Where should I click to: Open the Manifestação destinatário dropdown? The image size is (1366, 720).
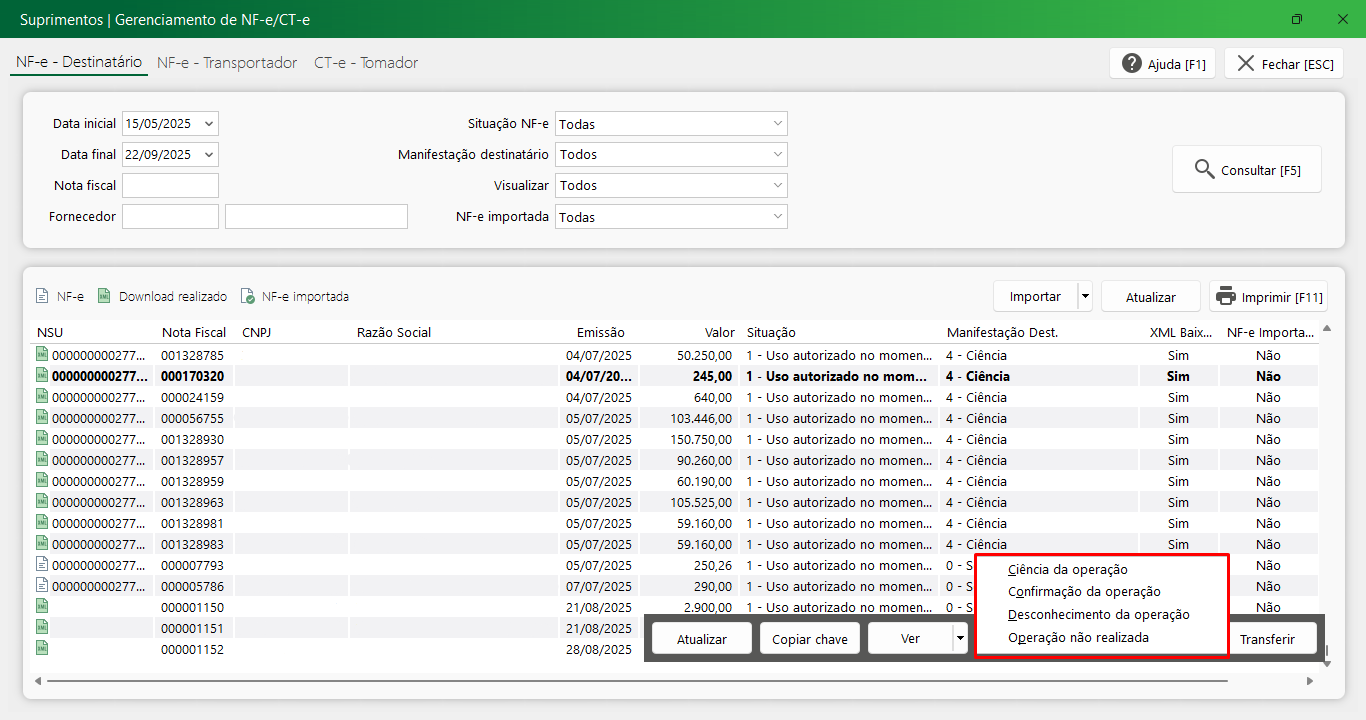(x=778, y=154)
